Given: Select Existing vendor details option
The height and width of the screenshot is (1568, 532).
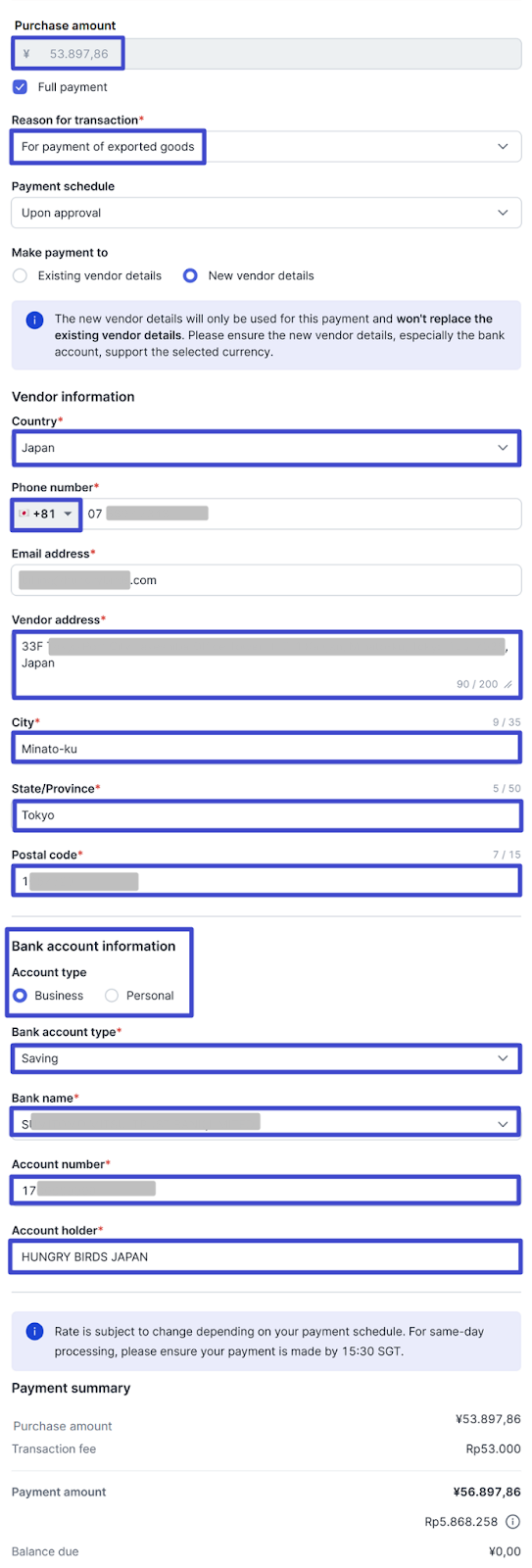Looking at the screenshot, I should pos(20,276).
